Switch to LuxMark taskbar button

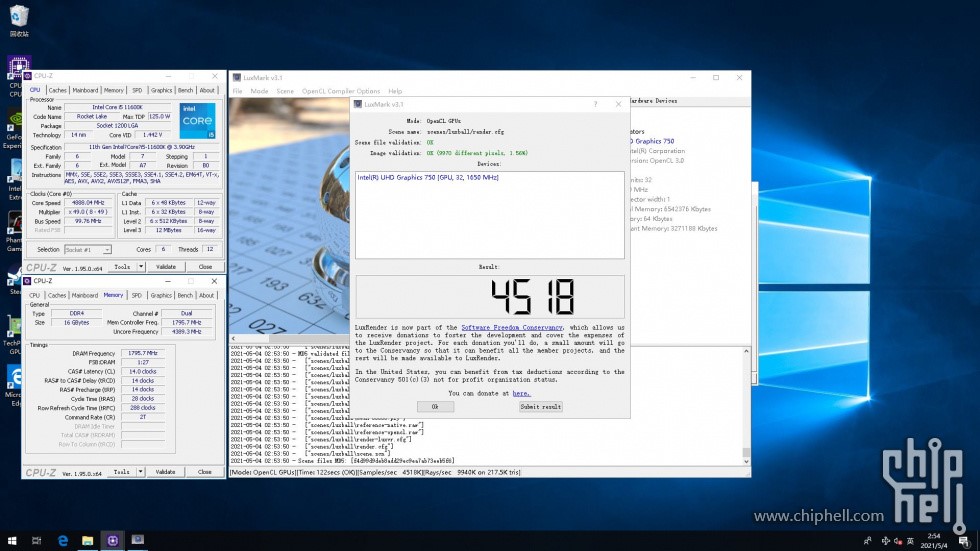pos(138,540)
